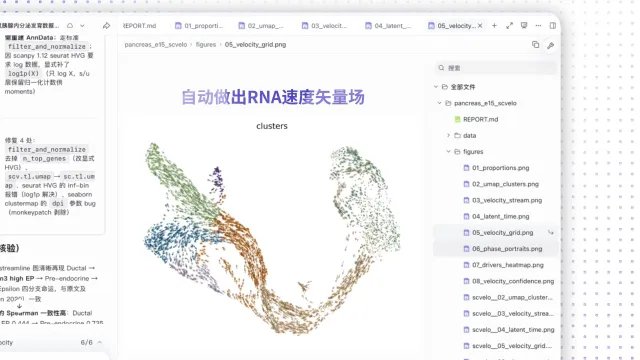Collapse the pancreas_e15_scvelo folder

[439, 103]
